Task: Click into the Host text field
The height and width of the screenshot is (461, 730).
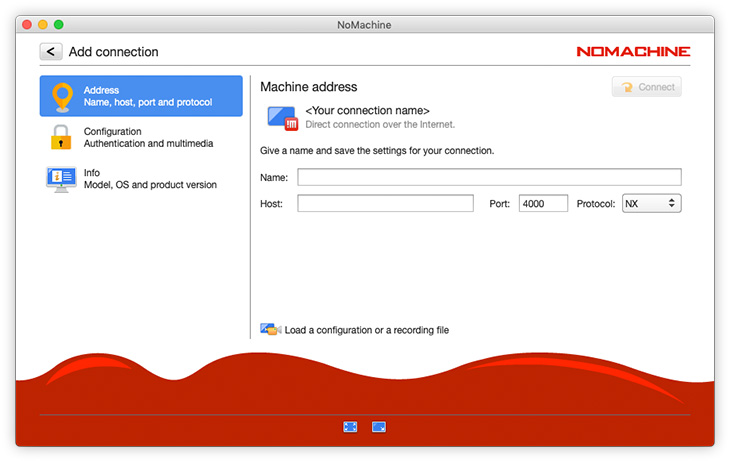Action: tap(385, 203)
